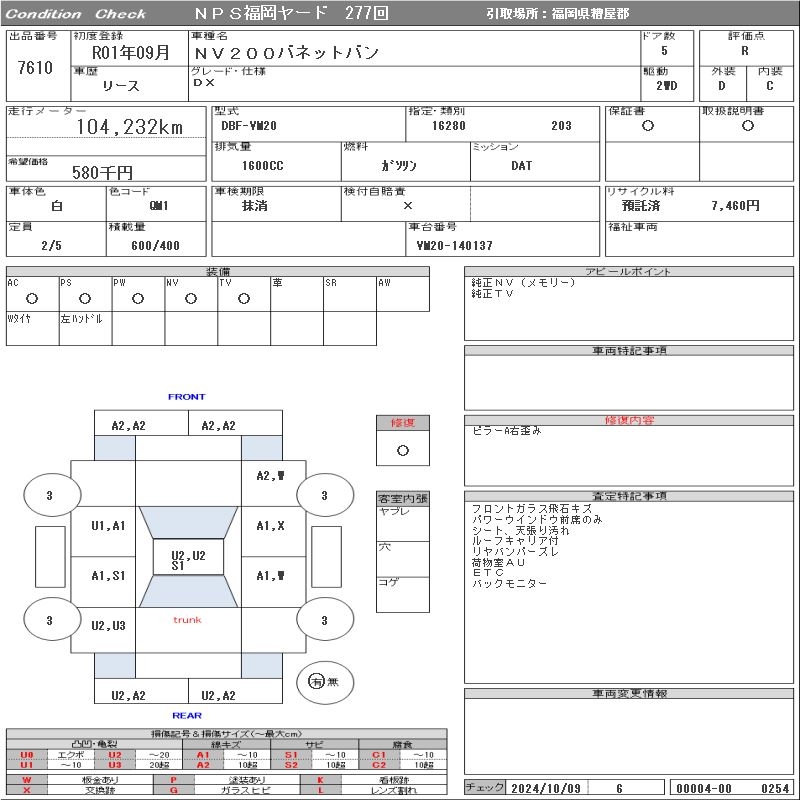This screenshot has height=800, width=800.
Task: Click the top-right wheel circle marked 3
Action: click(324, 495)
